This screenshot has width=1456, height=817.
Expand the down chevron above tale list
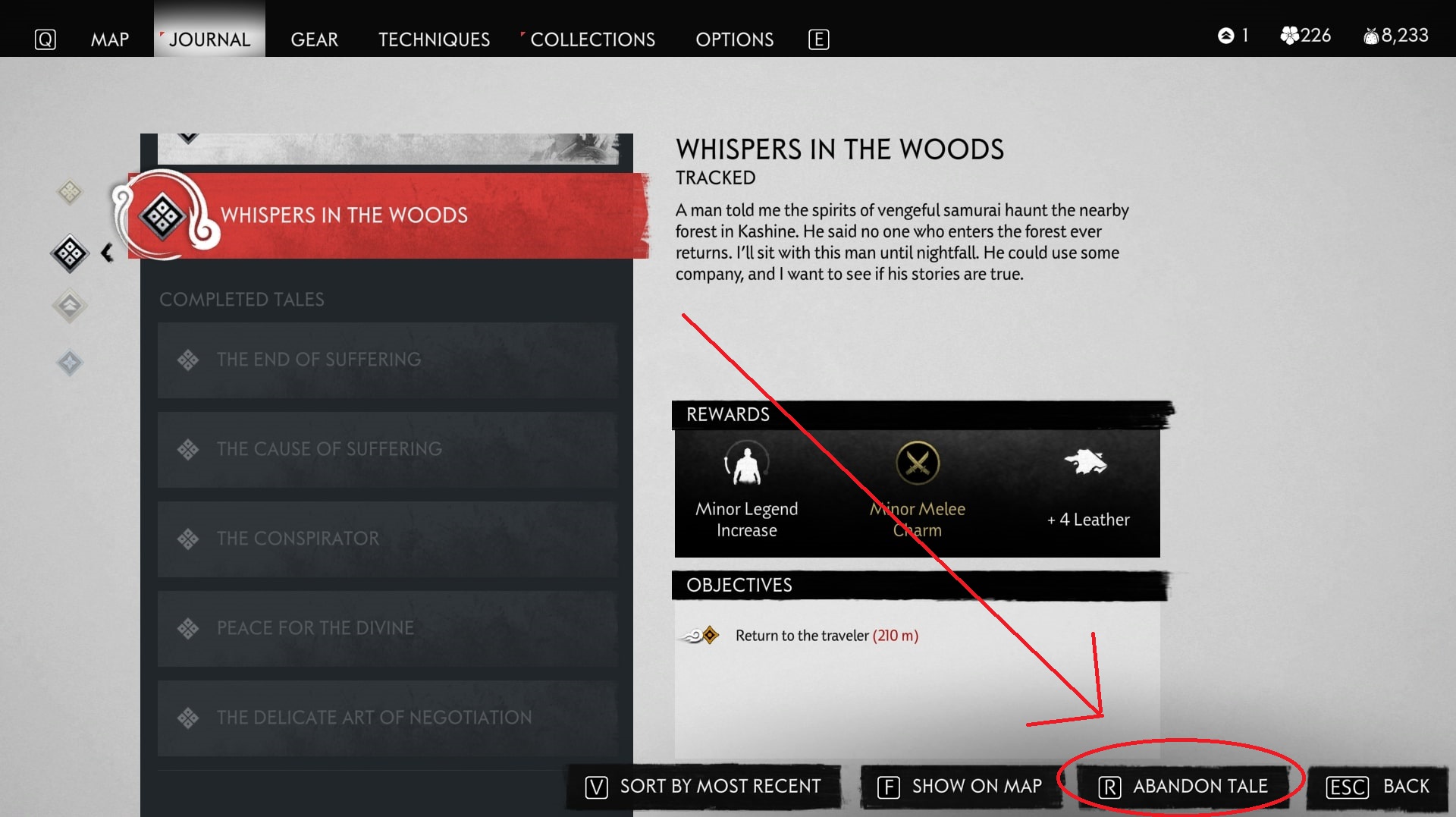[188, 138]
